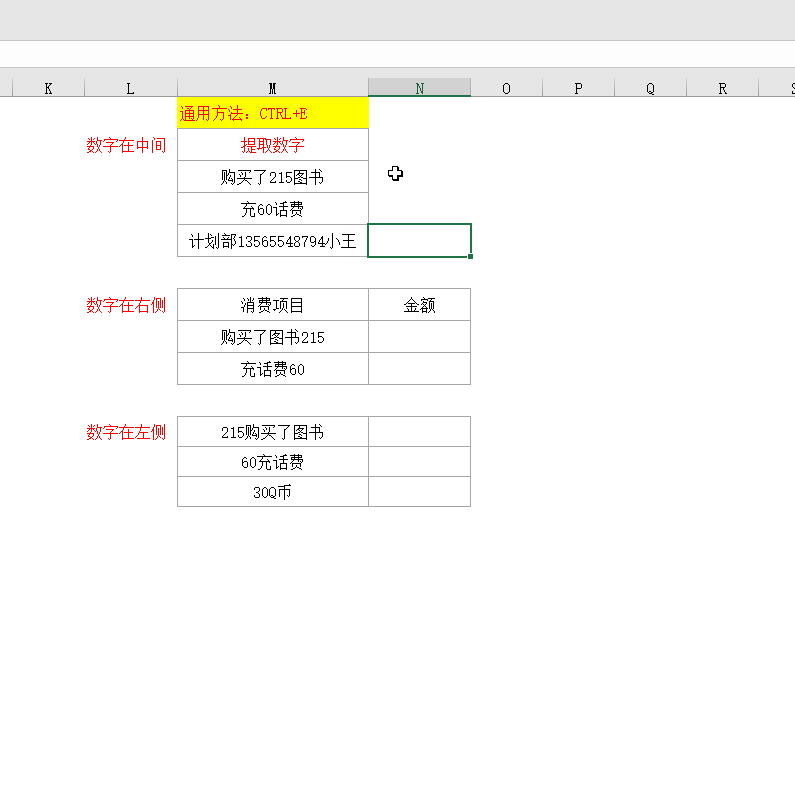Select the cell '计划部13565548794小王'
Screen dimensions: 795x791
273,241
